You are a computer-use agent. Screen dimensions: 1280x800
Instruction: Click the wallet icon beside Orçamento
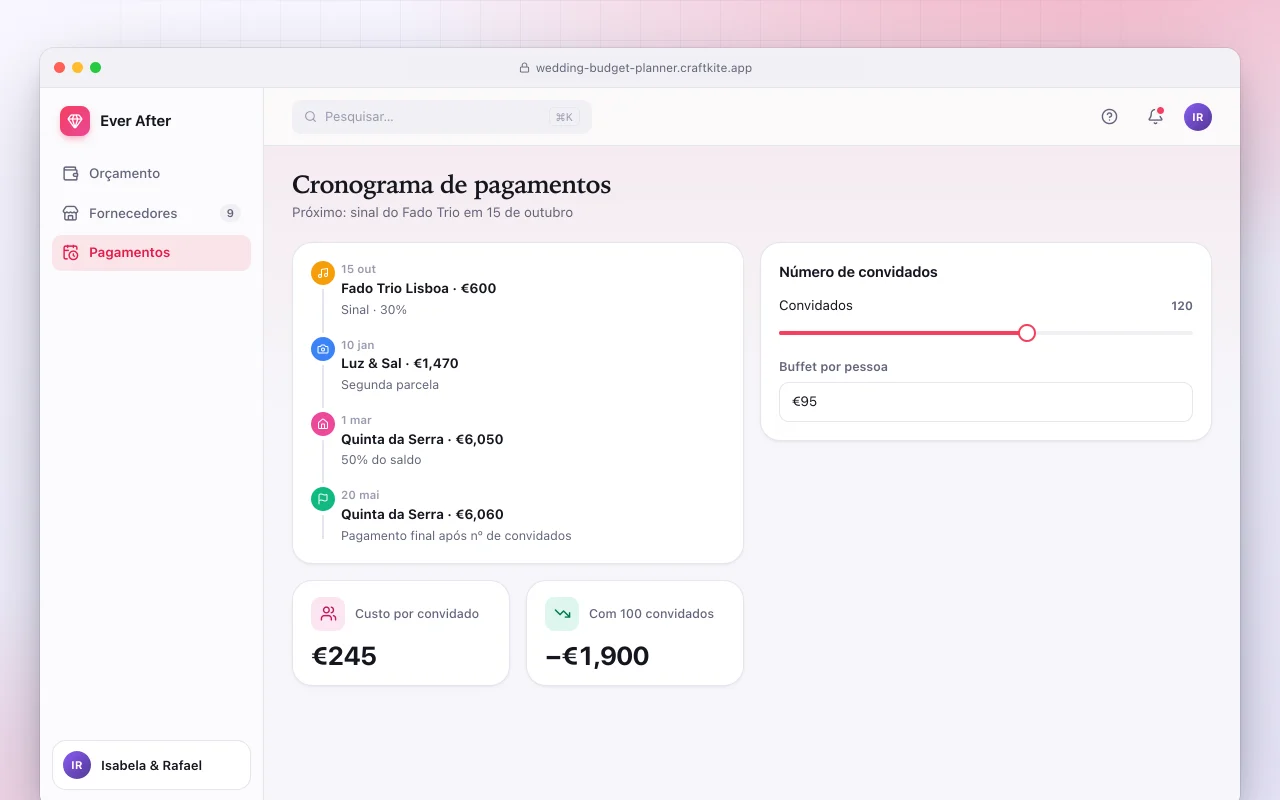pos(70,173)
